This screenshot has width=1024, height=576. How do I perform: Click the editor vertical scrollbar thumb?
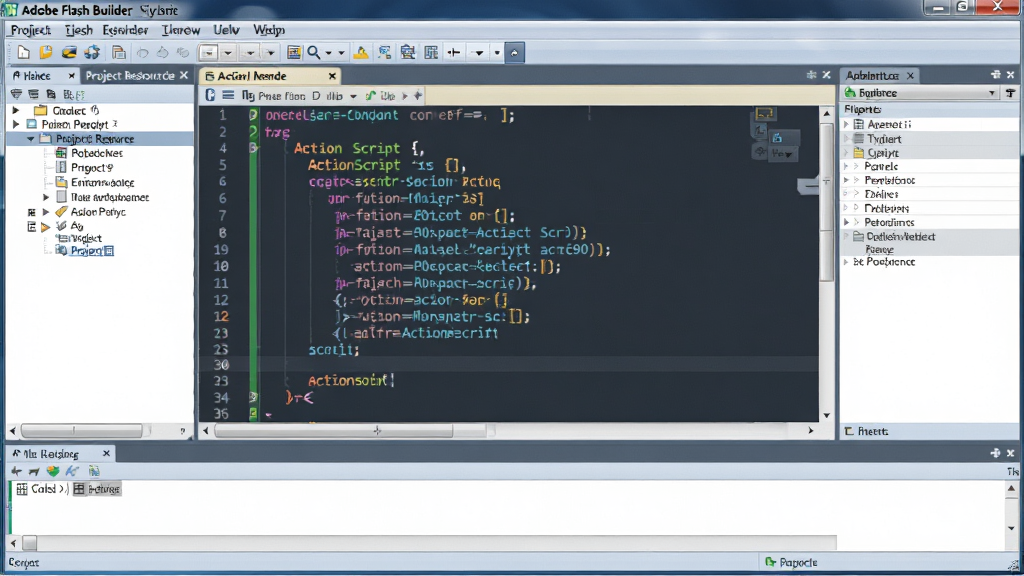click(x=826, y=202)
